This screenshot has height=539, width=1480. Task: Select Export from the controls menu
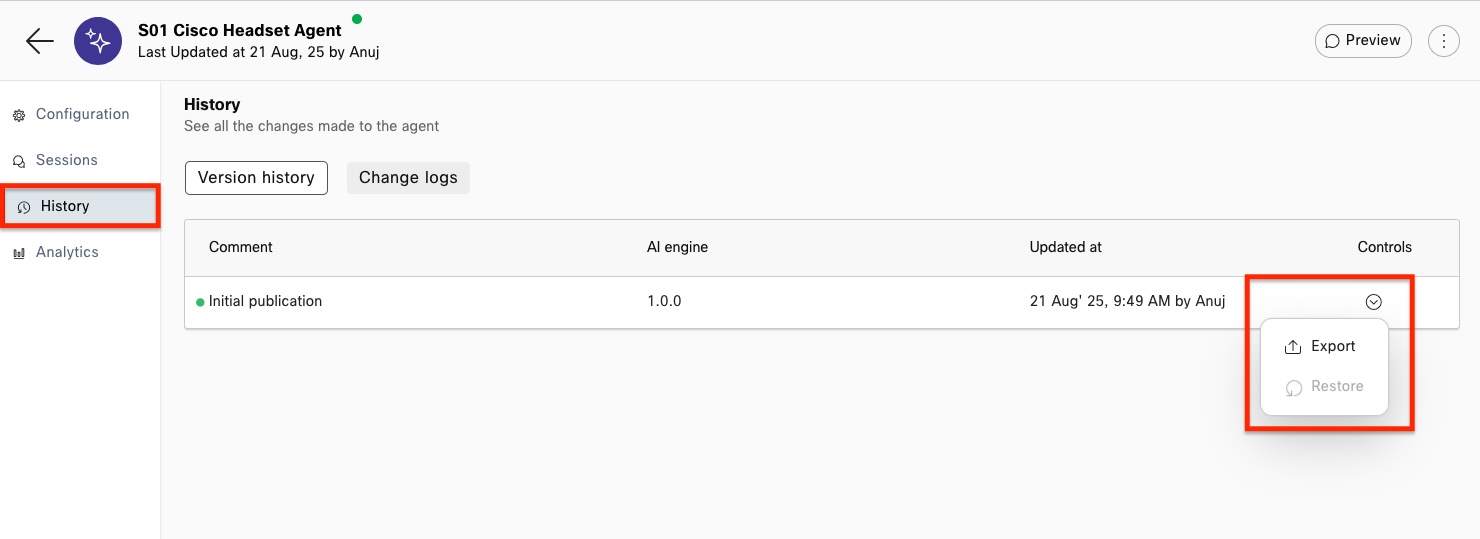(x=1333, y=346)
